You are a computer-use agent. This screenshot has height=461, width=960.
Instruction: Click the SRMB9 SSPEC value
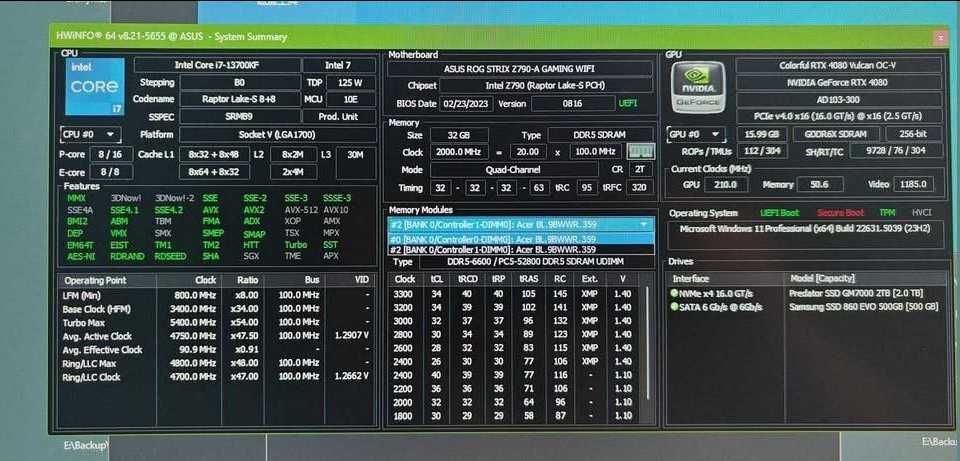[240, 116]
